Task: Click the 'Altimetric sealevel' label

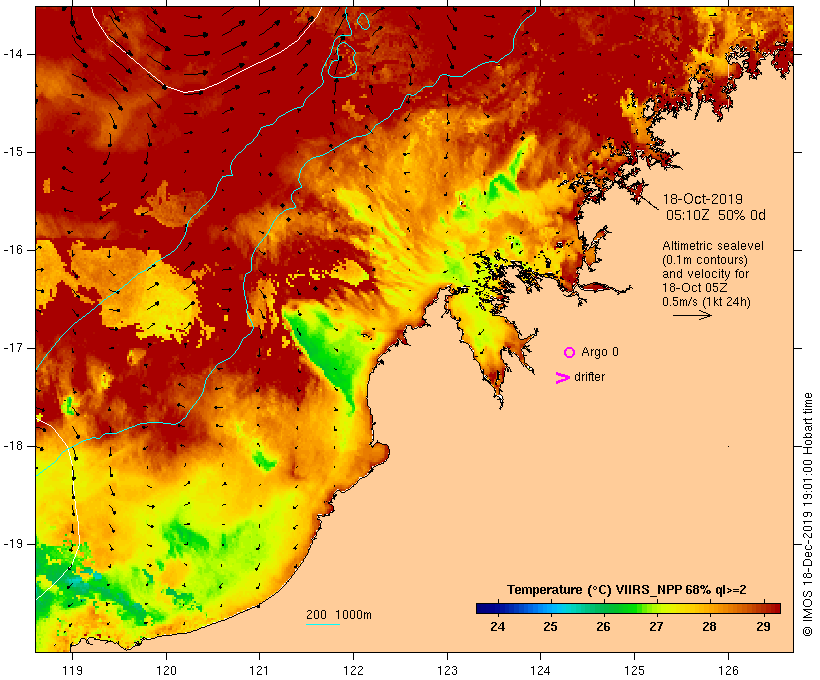Action: coord(713,246)
